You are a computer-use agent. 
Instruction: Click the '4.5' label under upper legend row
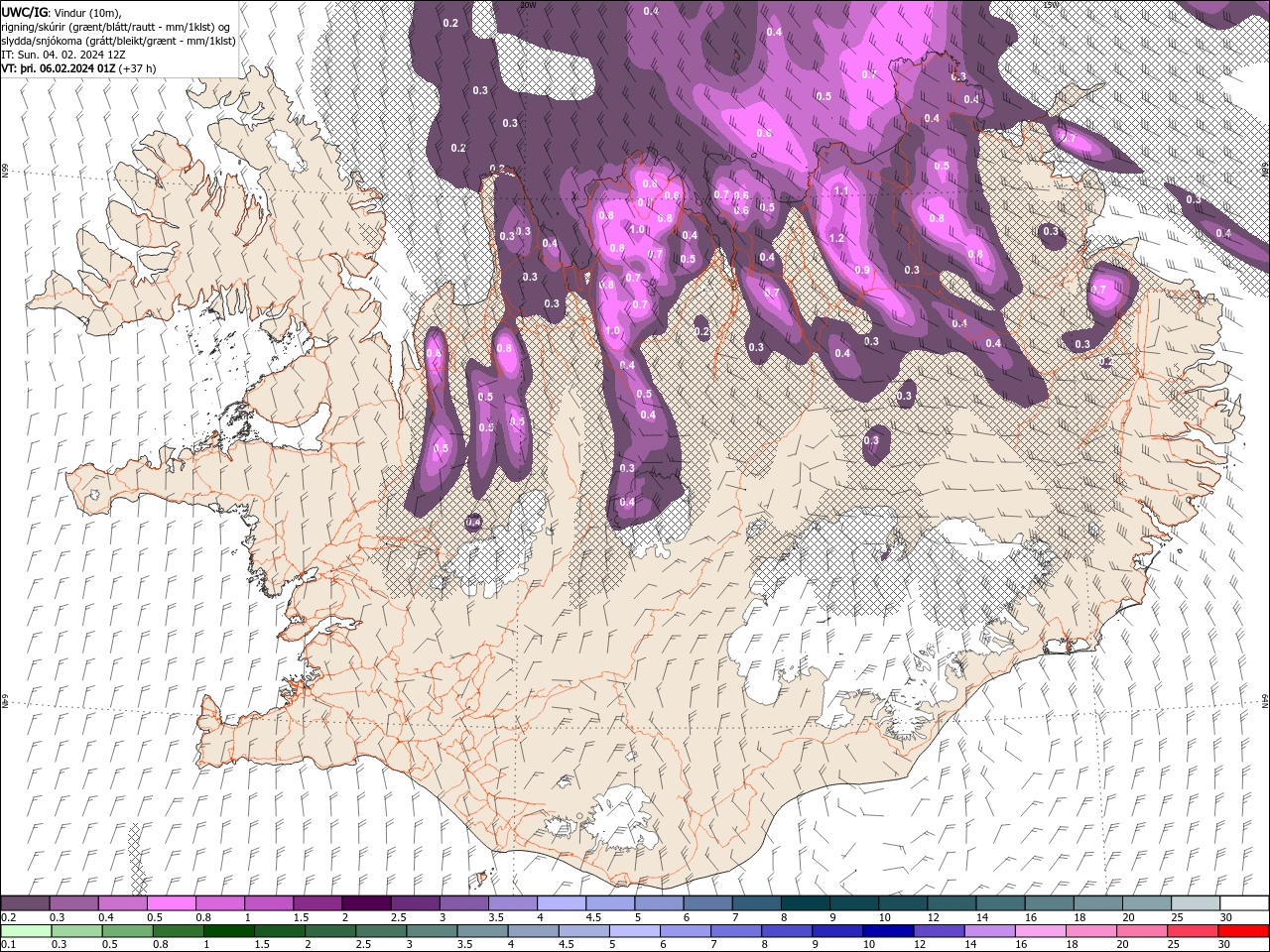pos(593,917)
